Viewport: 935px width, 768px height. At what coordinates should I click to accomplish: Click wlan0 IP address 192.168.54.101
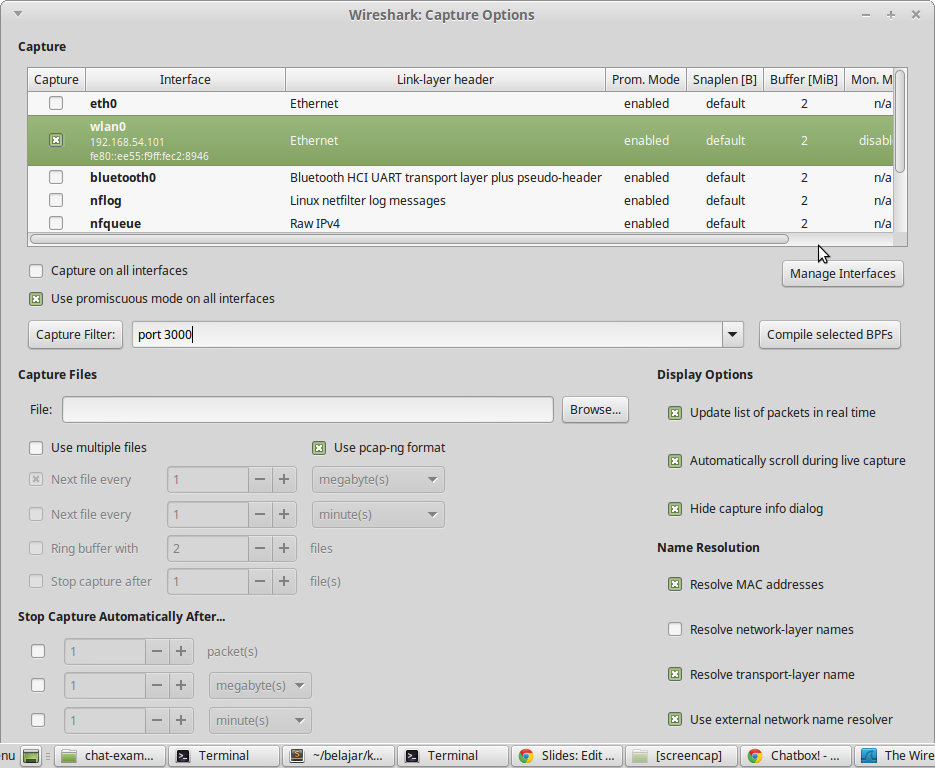(127, 142)
